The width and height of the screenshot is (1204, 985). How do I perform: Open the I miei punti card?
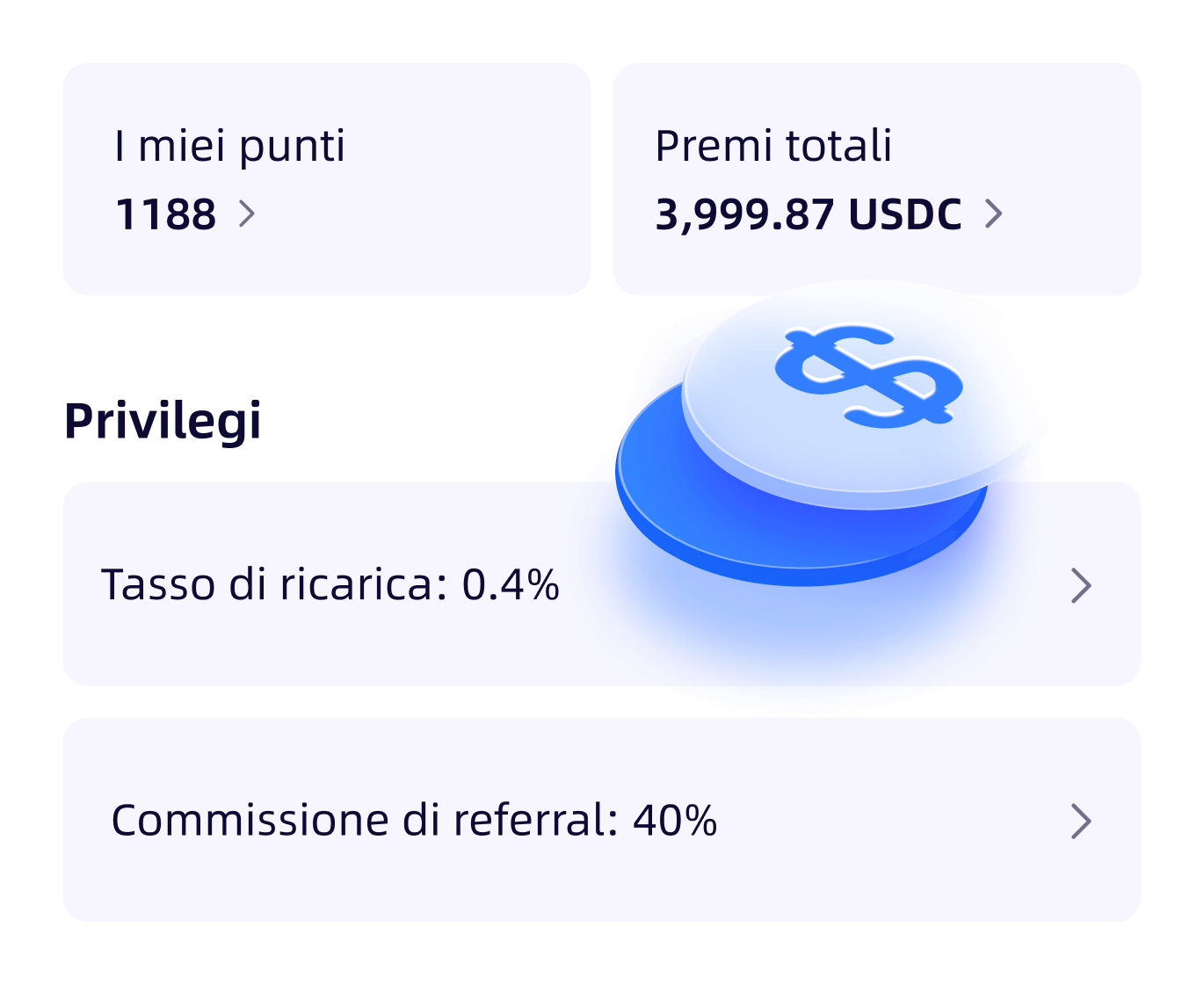point(327,179)
